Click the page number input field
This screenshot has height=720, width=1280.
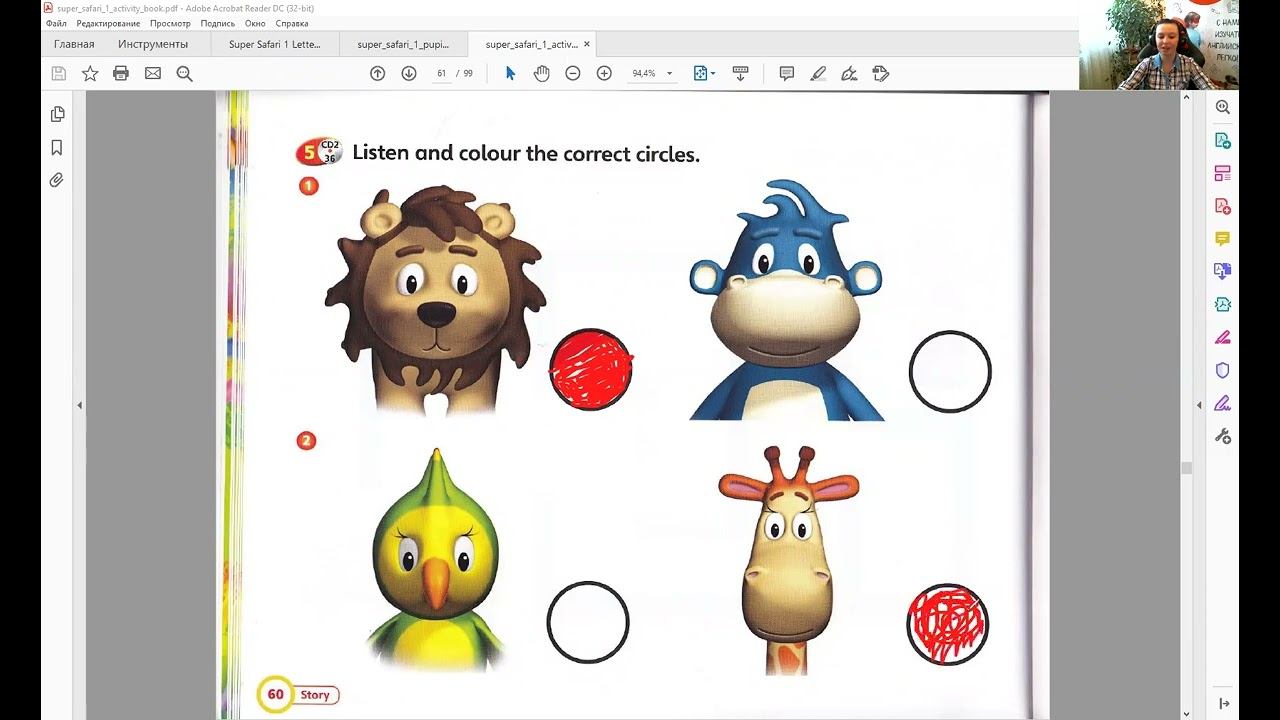tap(441, 73)
